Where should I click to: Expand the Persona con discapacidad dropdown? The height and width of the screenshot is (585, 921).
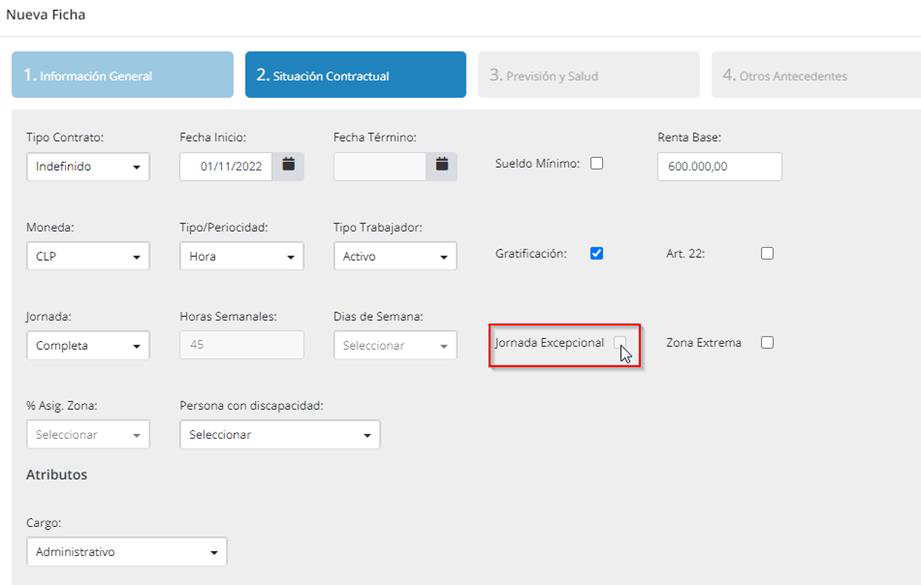[279, 435]
